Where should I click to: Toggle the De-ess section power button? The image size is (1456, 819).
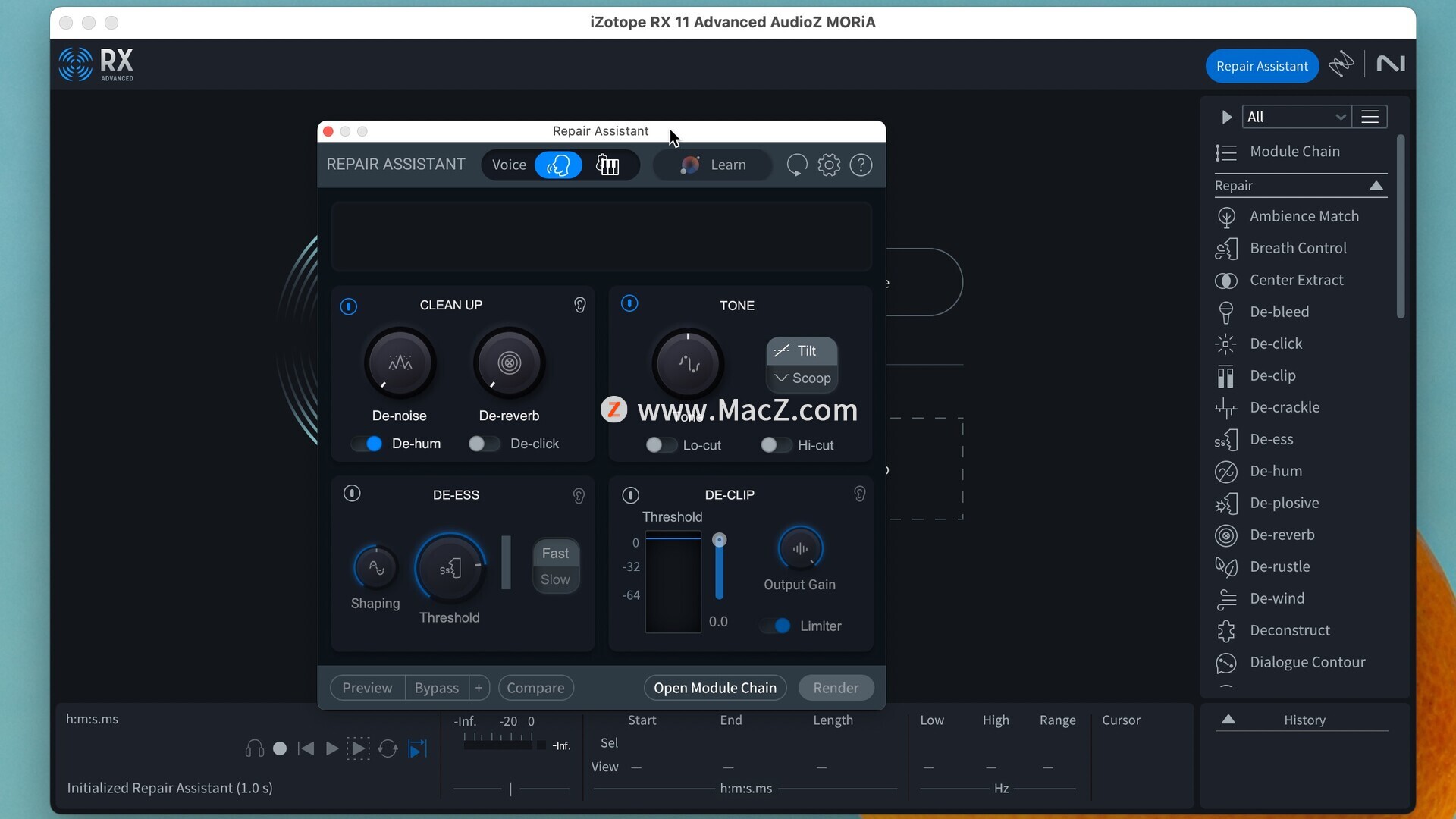tap(352, 494)
